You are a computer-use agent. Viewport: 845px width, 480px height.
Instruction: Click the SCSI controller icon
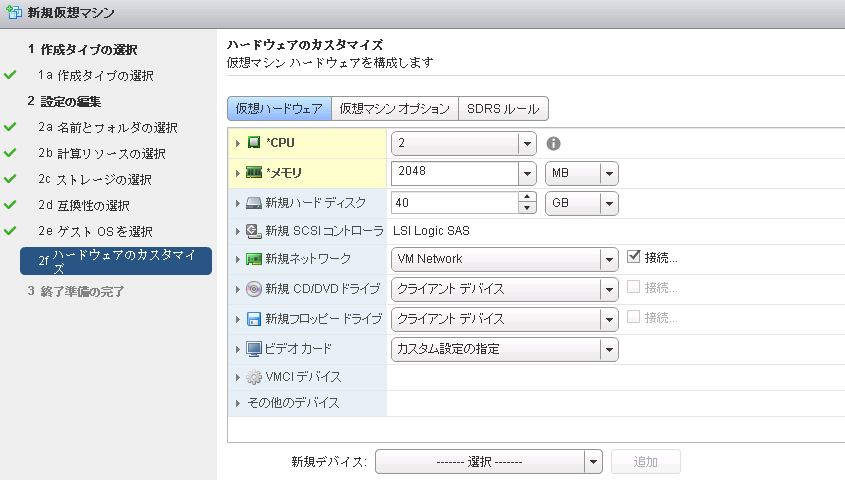pos(254,231)
